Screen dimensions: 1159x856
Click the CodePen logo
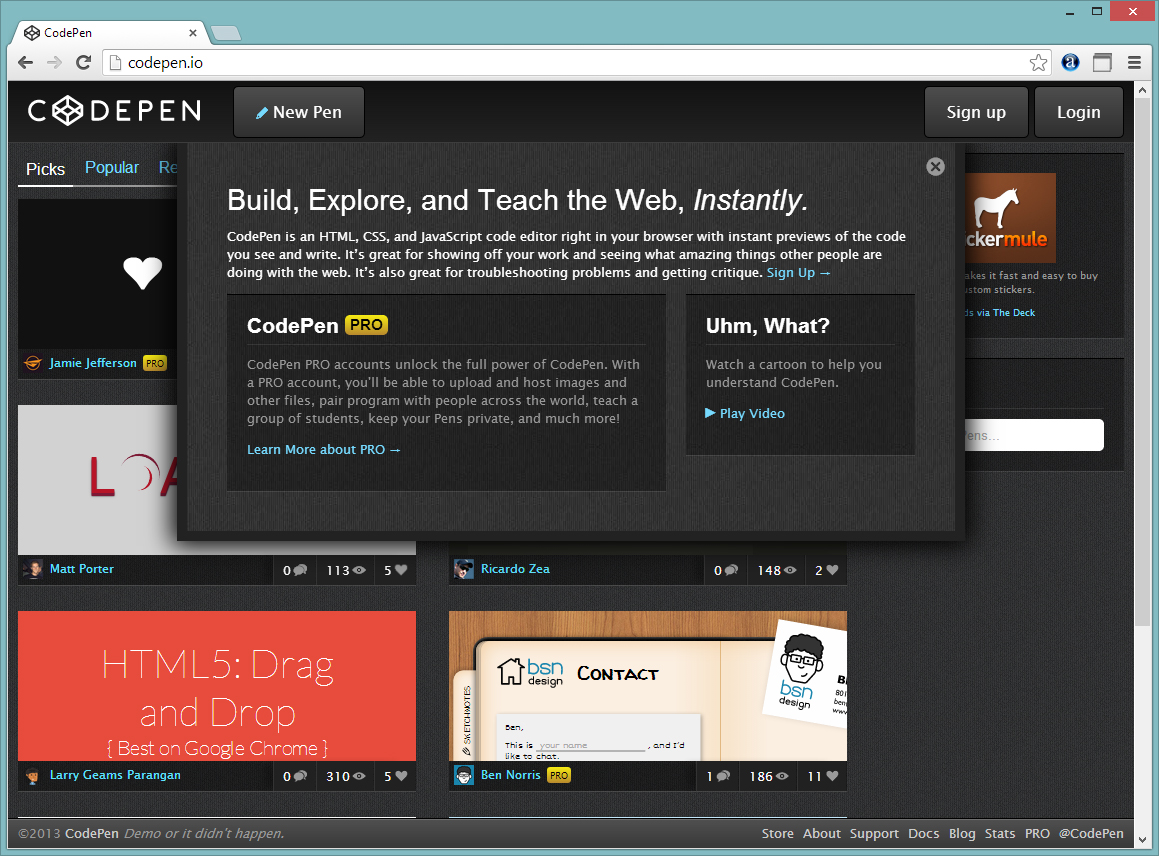pos(115,111)
